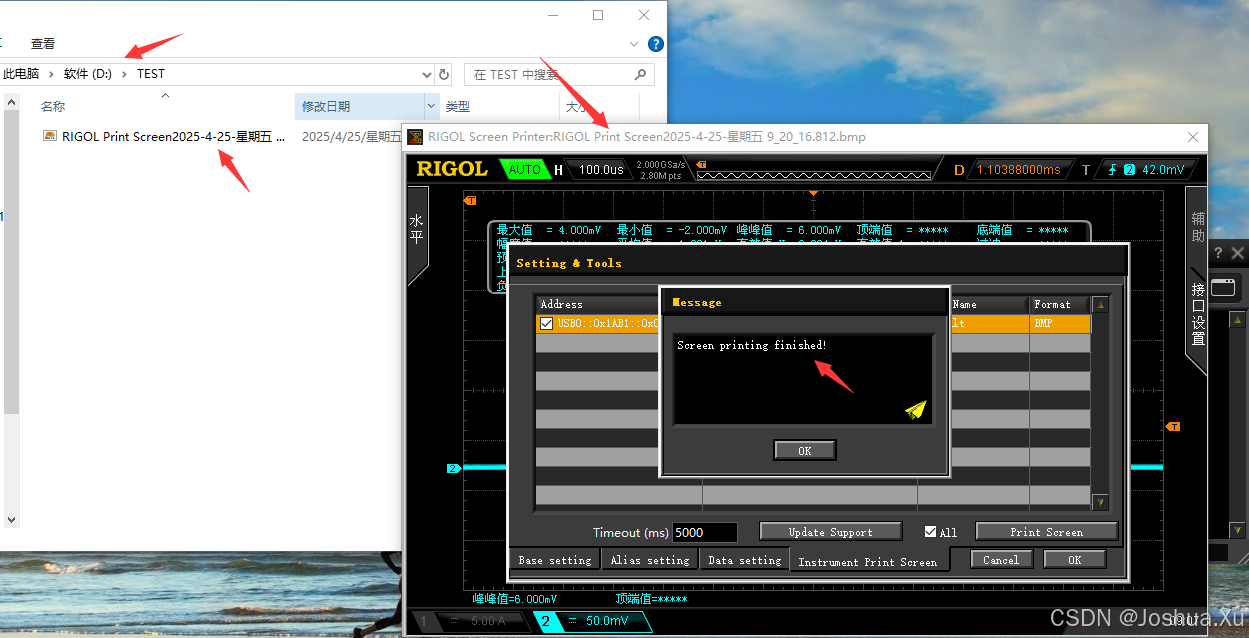Click 此电脑 in the address breadcrumb

[x=21, y=74]
